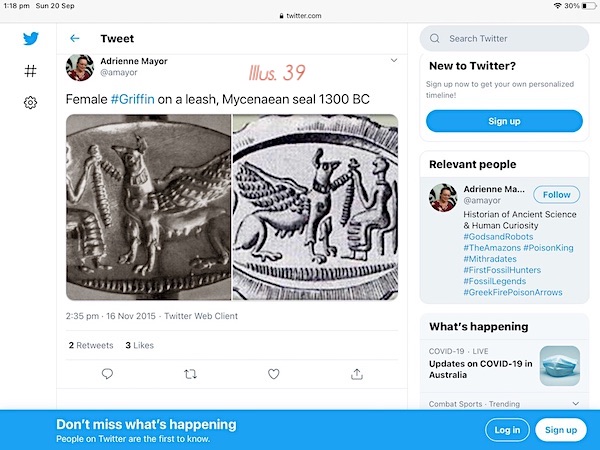Open settings gear in sidebar

30,102
